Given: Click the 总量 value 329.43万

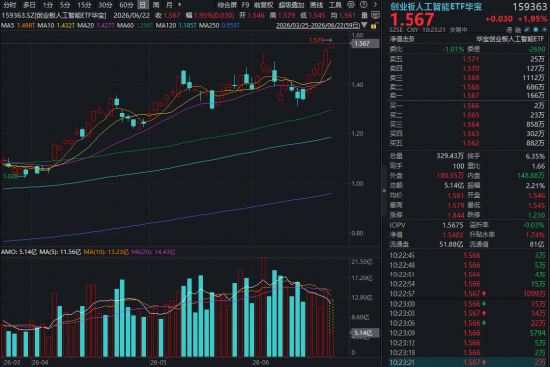Looking at the screenshot, I should click(x=450, y=156).
